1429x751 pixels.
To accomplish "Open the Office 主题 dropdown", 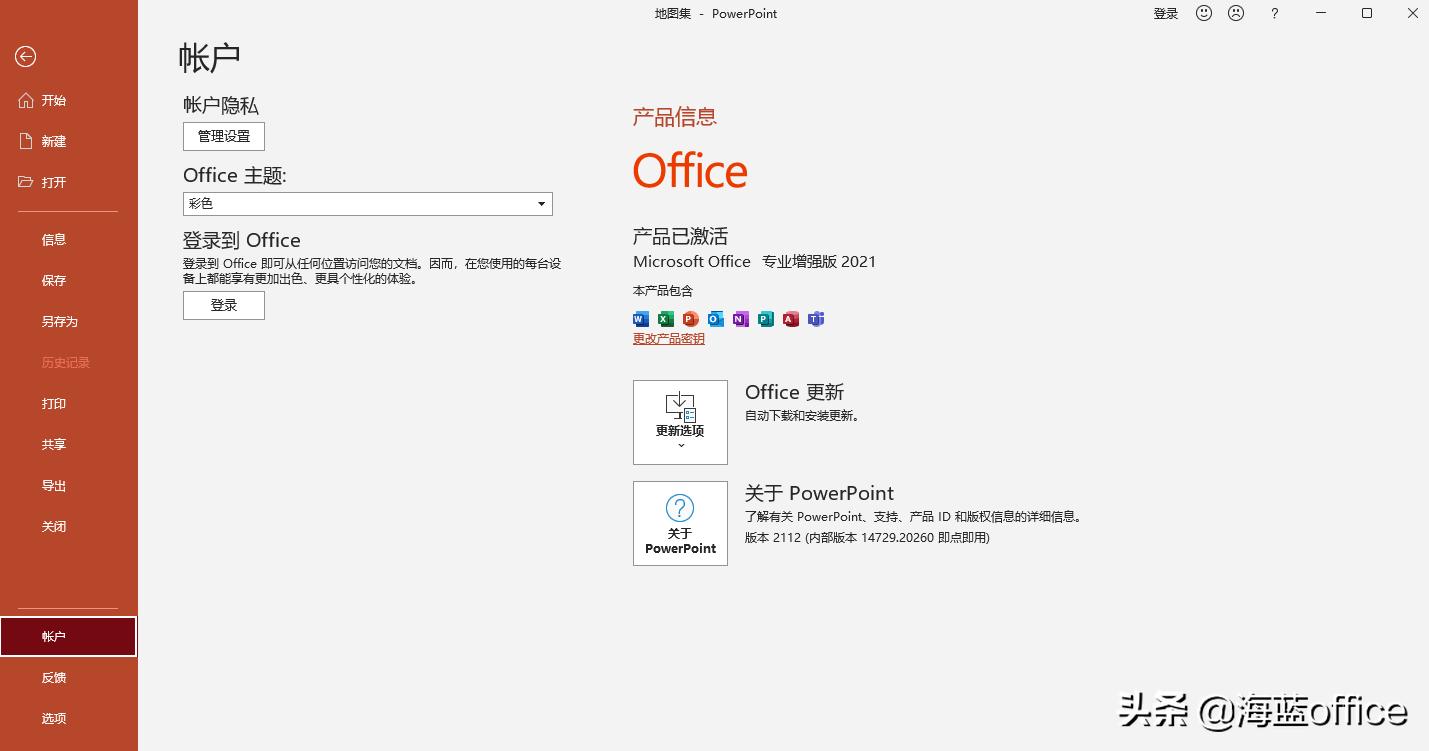I will (540, 203).
